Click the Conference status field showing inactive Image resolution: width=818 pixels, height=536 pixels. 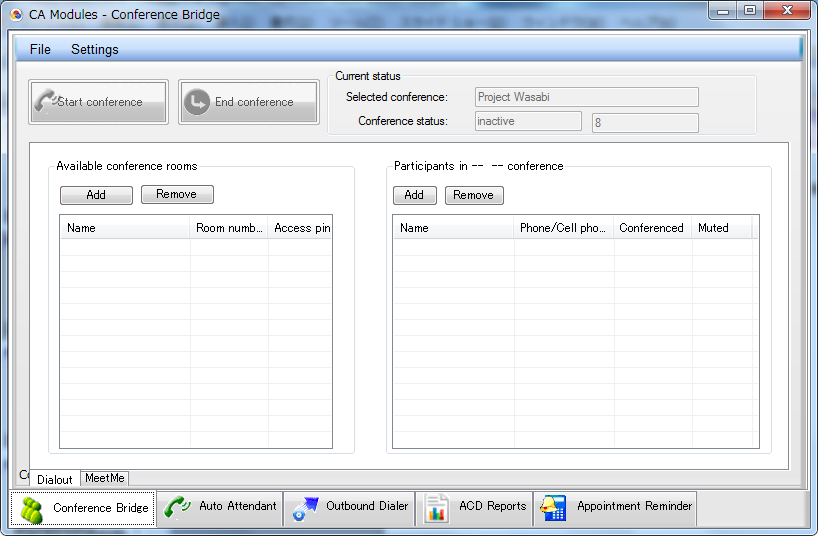click(528, 121)
